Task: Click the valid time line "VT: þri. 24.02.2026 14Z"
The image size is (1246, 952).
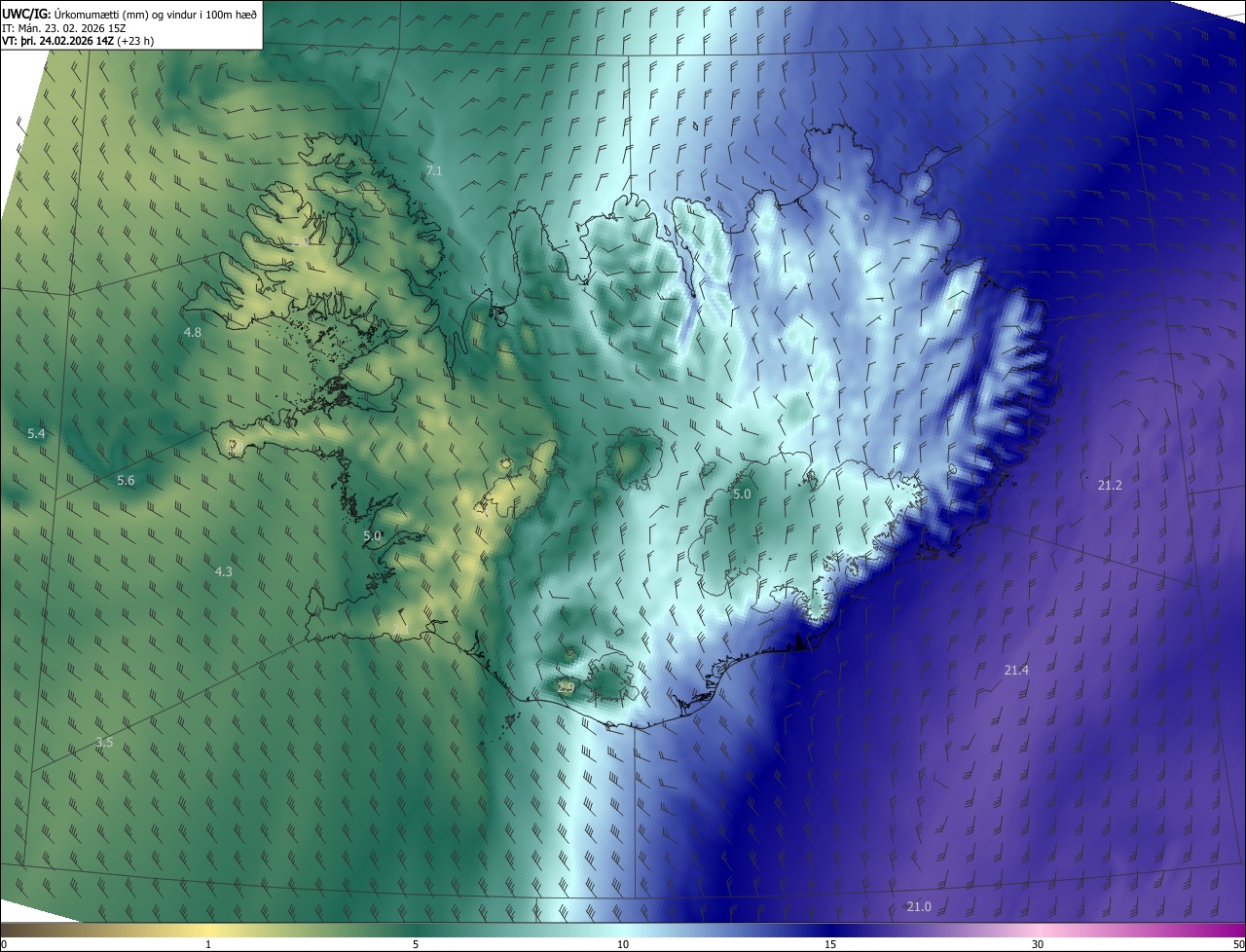Action: coord(56,41)
